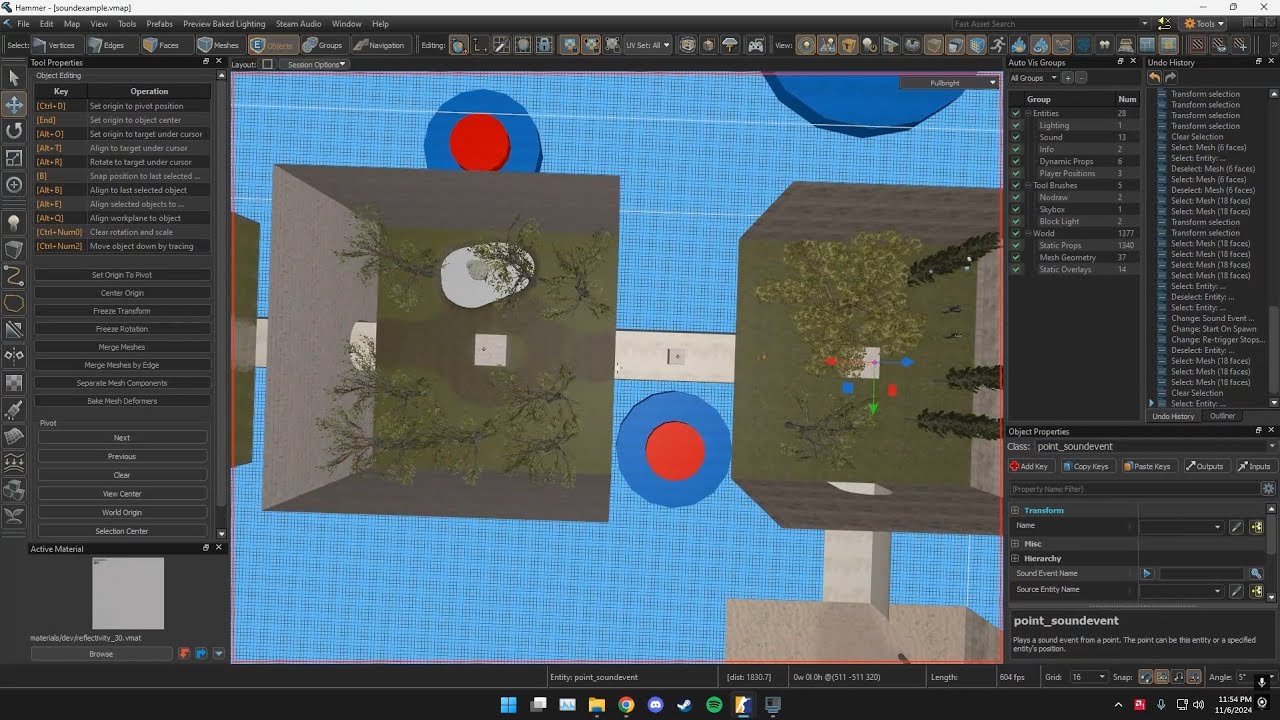Click the Browse material button
The image size is (1280, 720).
[x=101, y=654]
